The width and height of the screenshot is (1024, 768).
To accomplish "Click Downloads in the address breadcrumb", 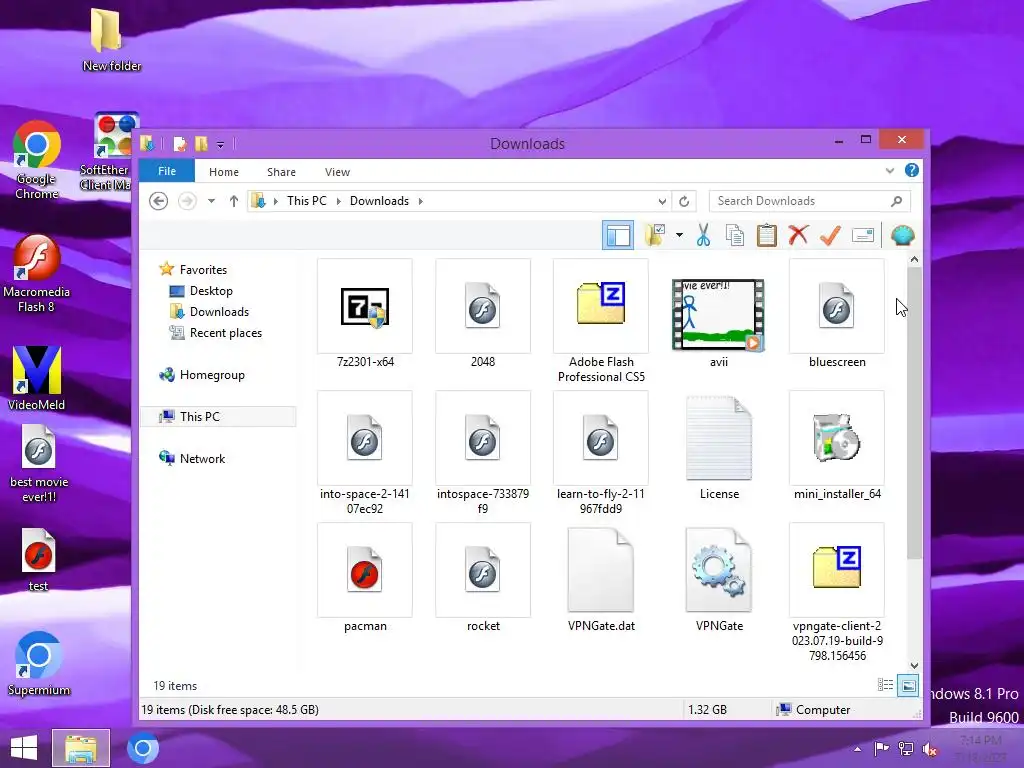I will click(x=379, y=200).
